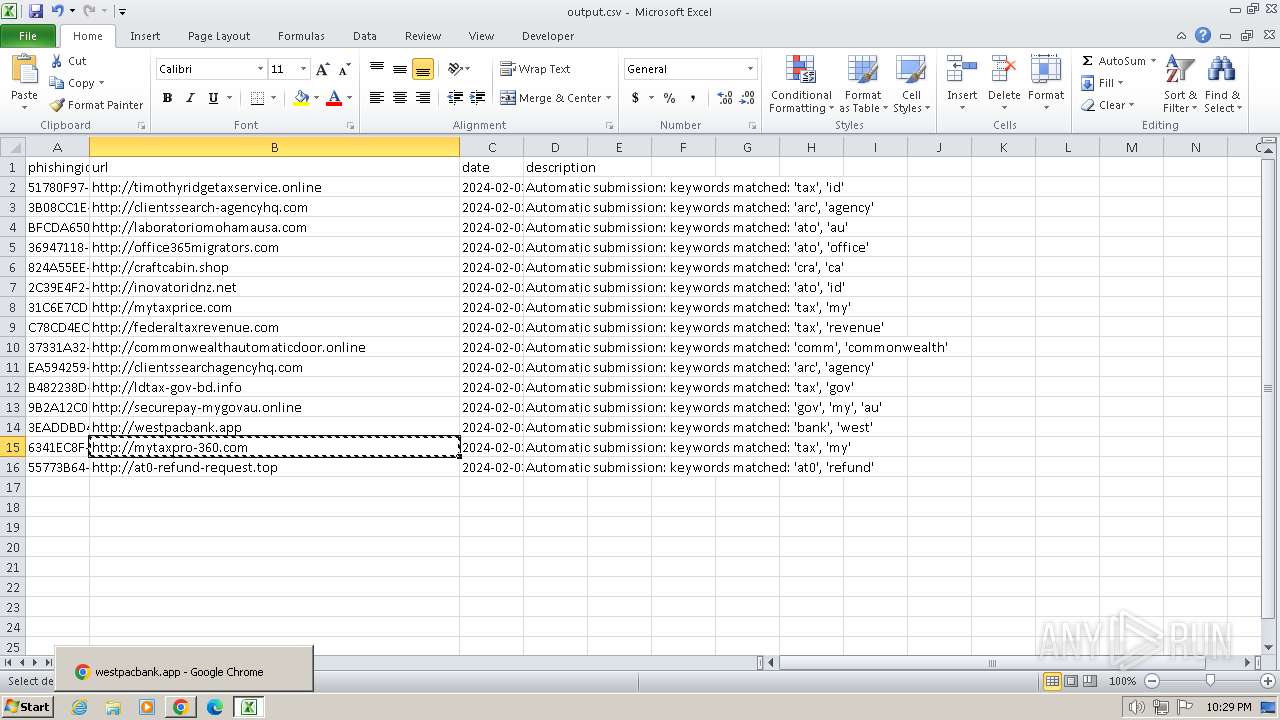Expand the Merge & Center dropdown arrow
1280x720 pixels.
608,98
